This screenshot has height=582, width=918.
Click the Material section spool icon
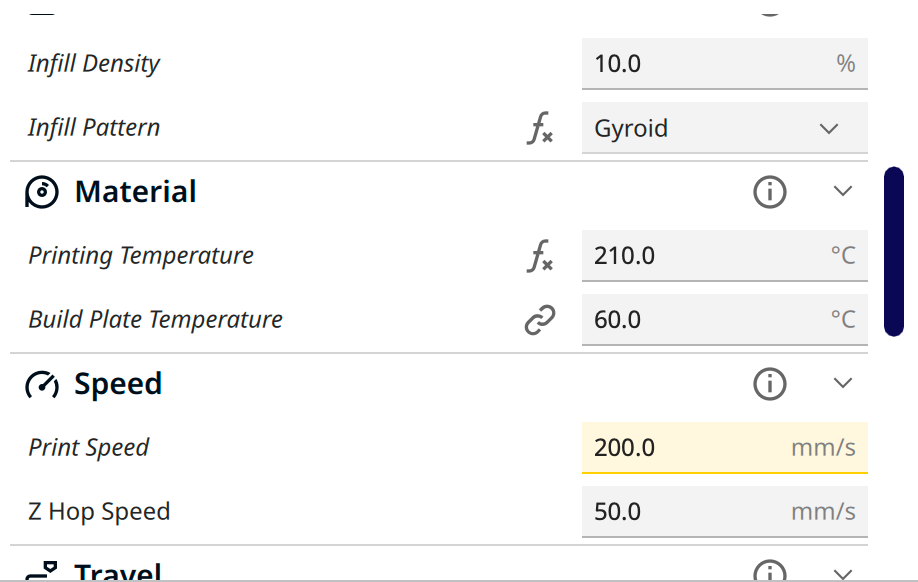click(x=42, y=192)
